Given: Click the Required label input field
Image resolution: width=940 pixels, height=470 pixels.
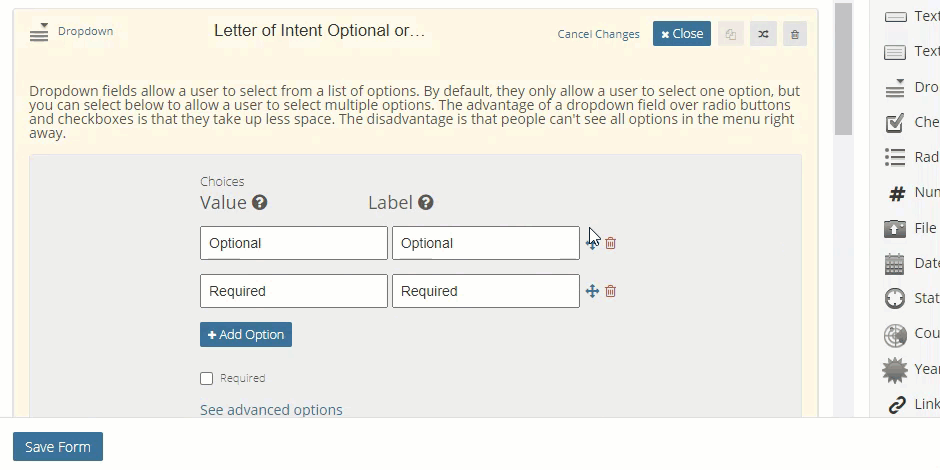Looking at the screenshot, I should [x=485, y=291].
